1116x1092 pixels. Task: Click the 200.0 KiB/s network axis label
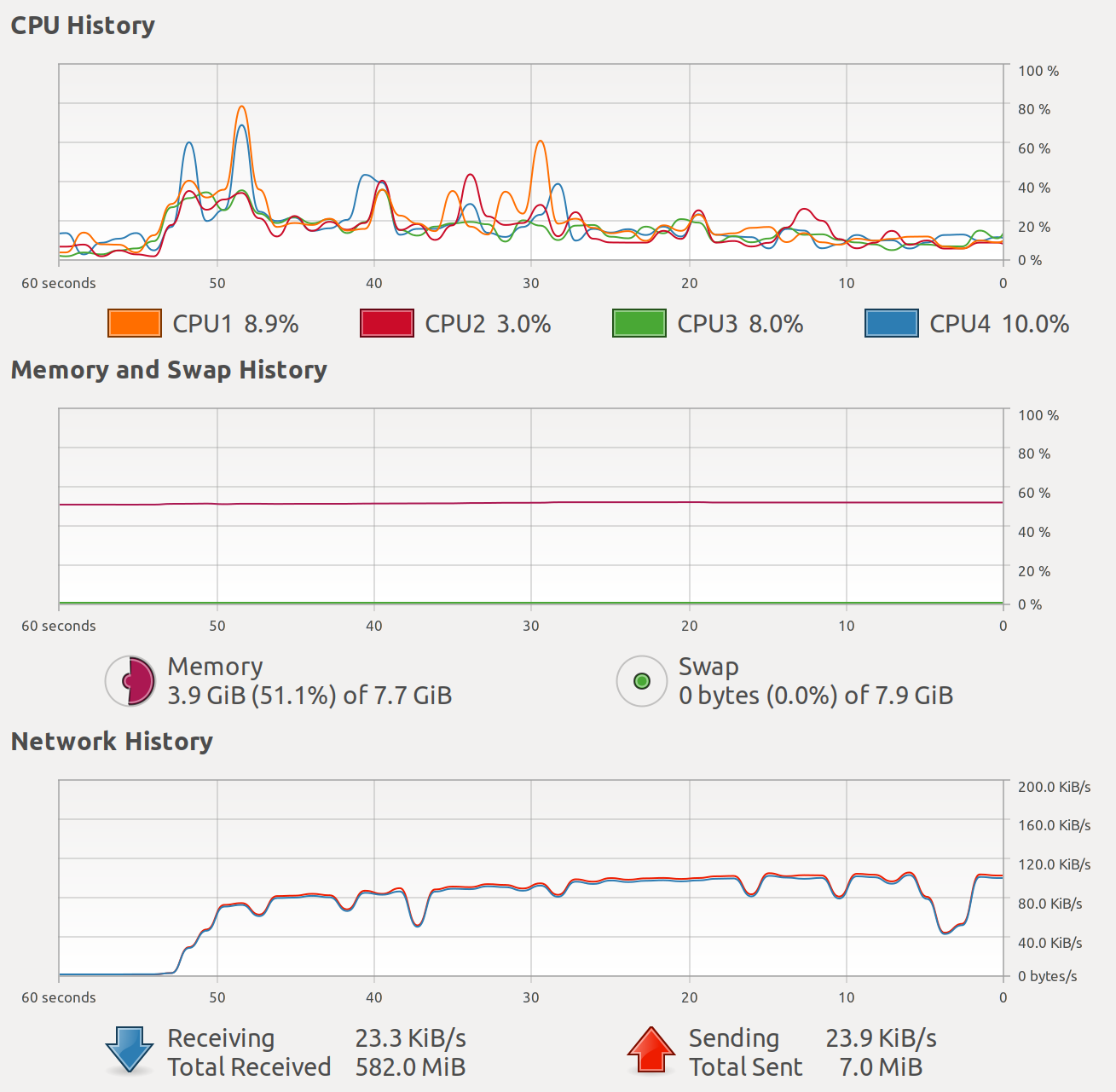[1054, 787]
